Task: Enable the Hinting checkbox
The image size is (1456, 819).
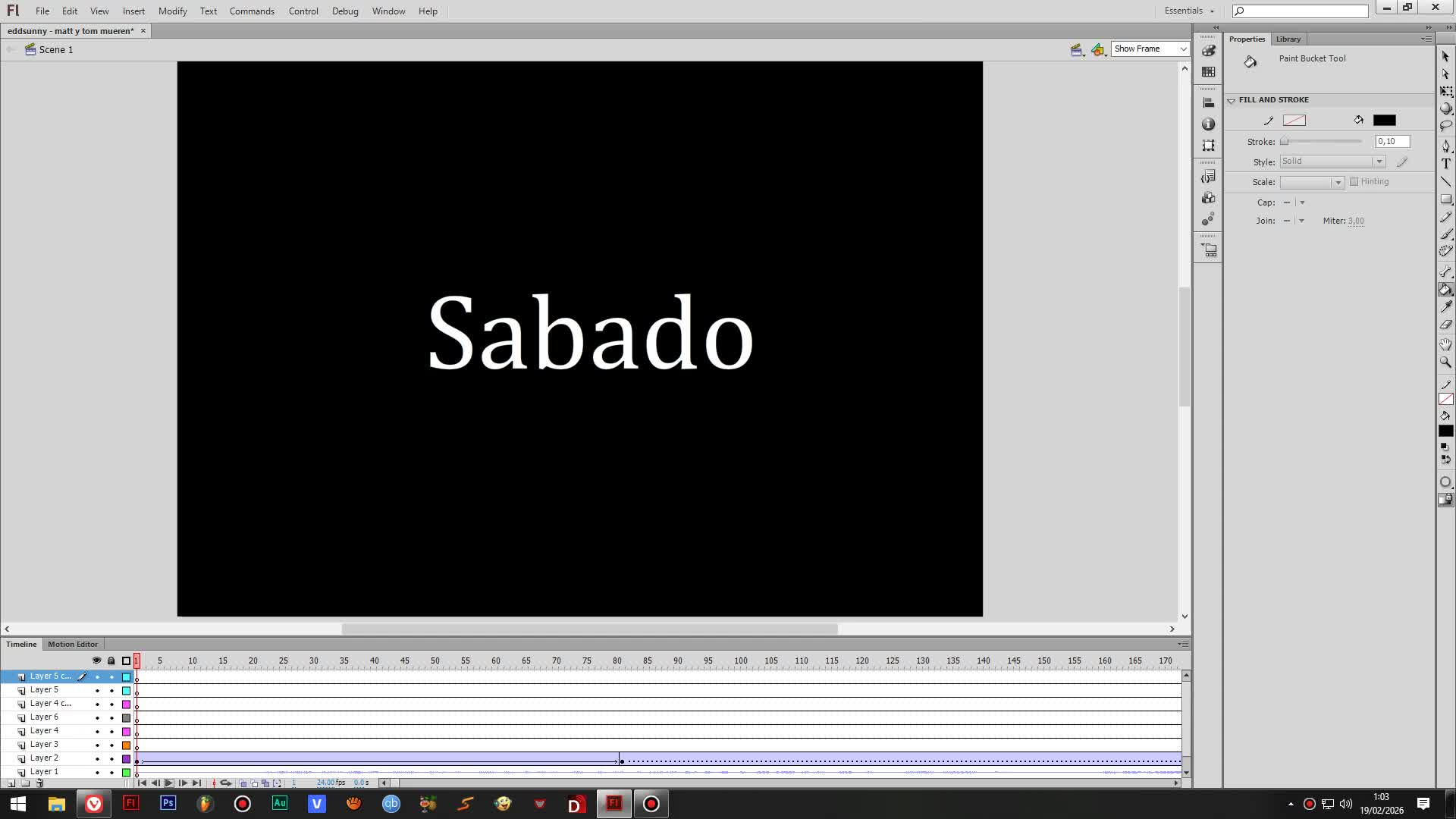Action: (x=1353, y=182)
